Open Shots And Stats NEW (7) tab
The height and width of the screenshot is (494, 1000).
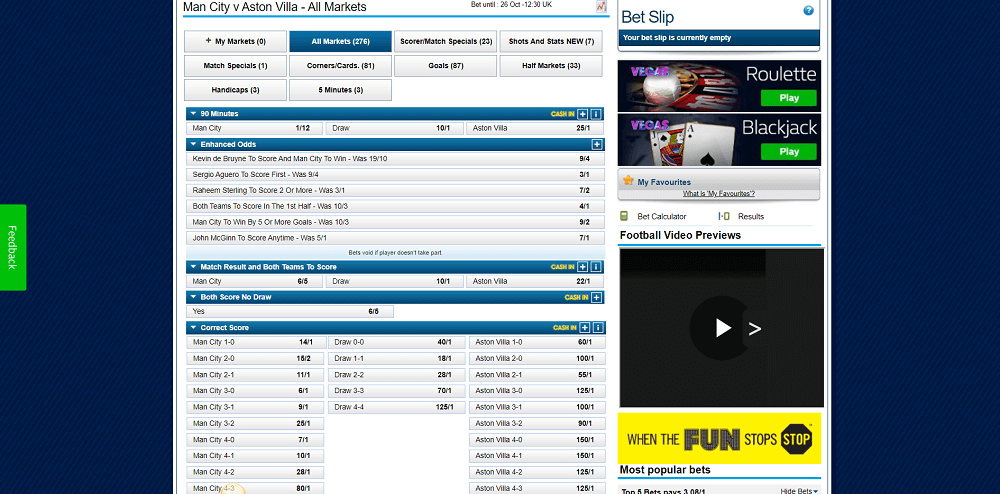click(551, 41)
